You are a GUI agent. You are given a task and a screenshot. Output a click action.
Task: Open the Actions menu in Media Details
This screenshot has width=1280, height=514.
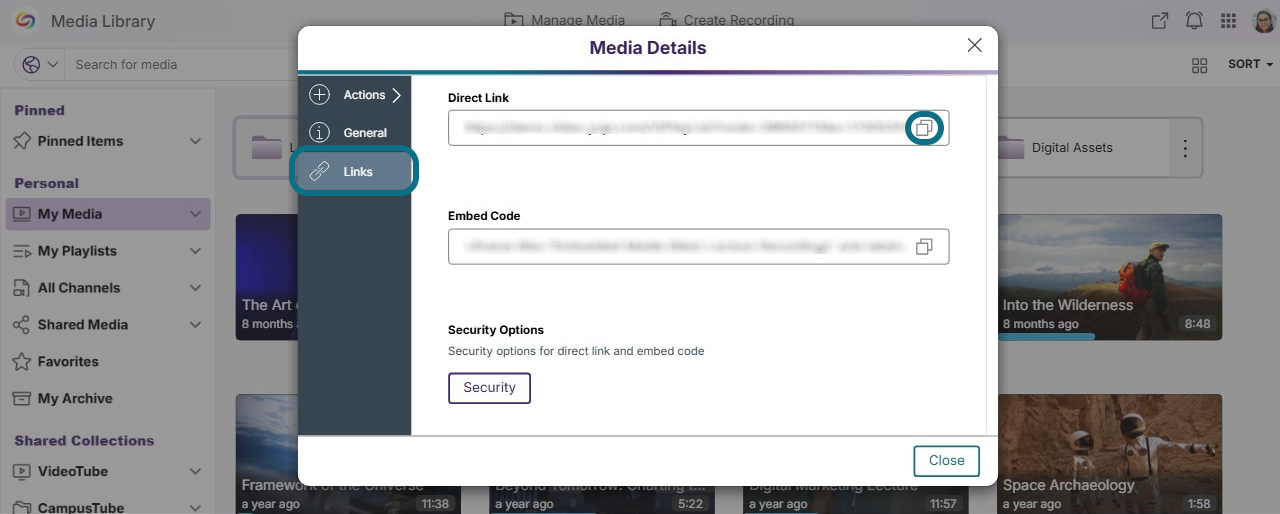(355, 95)
